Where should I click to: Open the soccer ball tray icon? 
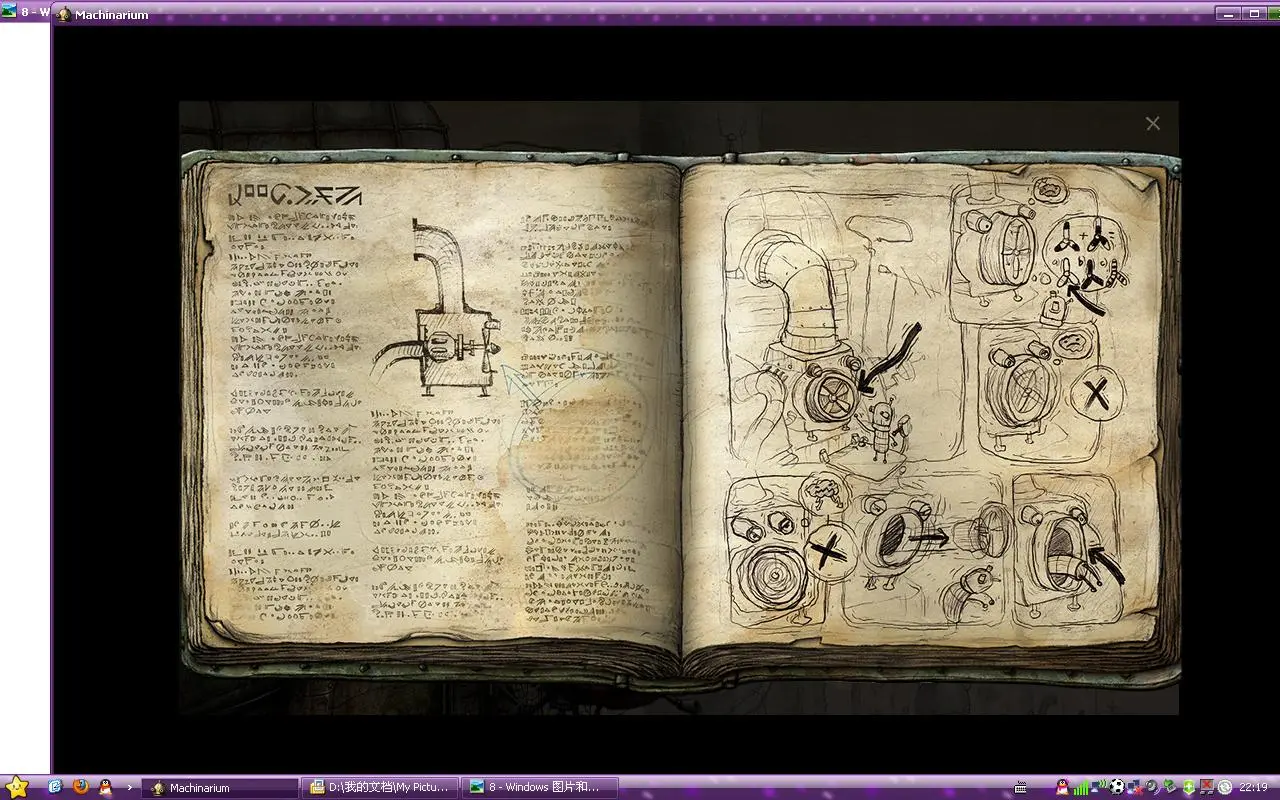tap(1117, 787)
